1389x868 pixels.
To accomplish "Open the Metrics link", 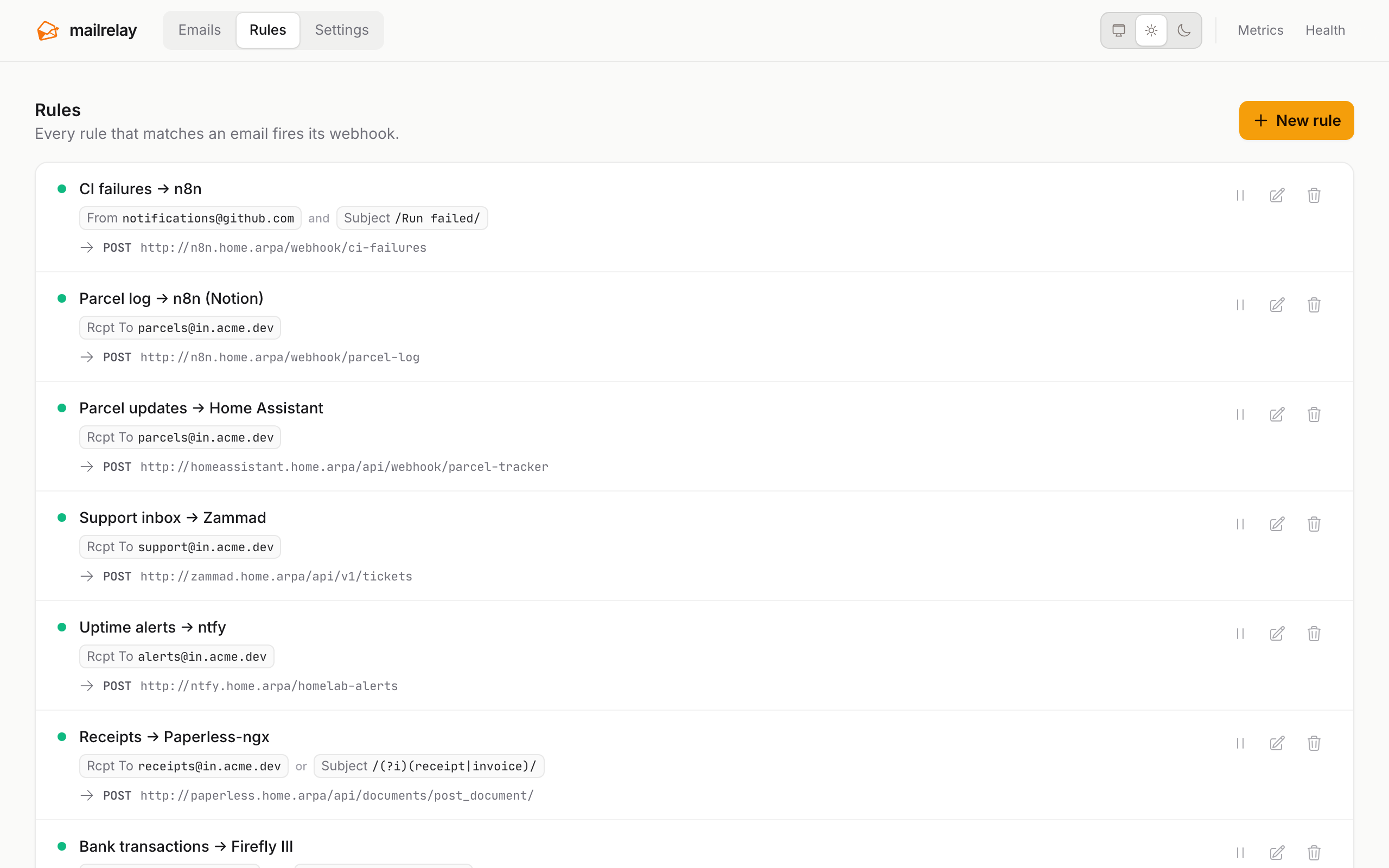I will [1260, 30].
